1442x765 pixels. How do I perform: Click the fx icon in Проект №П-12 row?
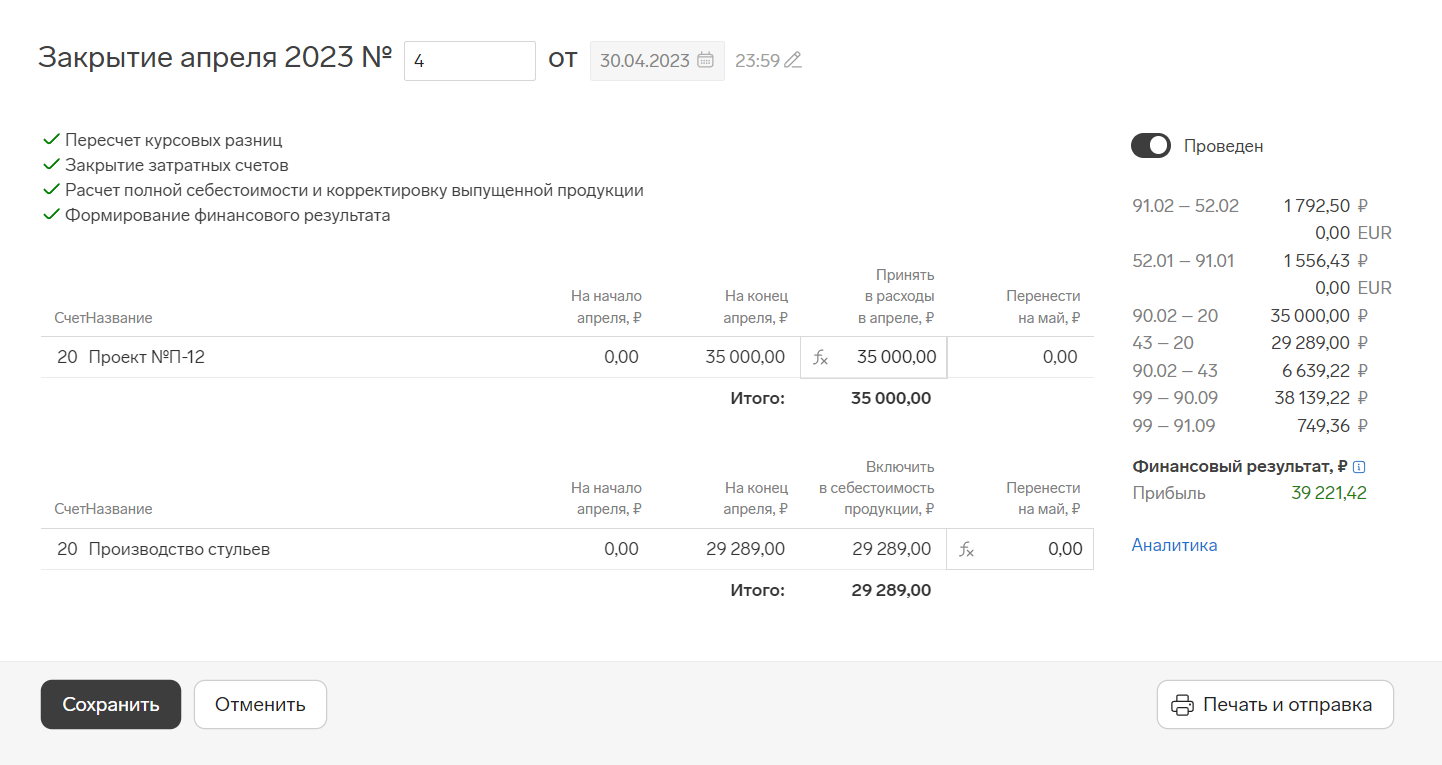click(x=820, y=358)
